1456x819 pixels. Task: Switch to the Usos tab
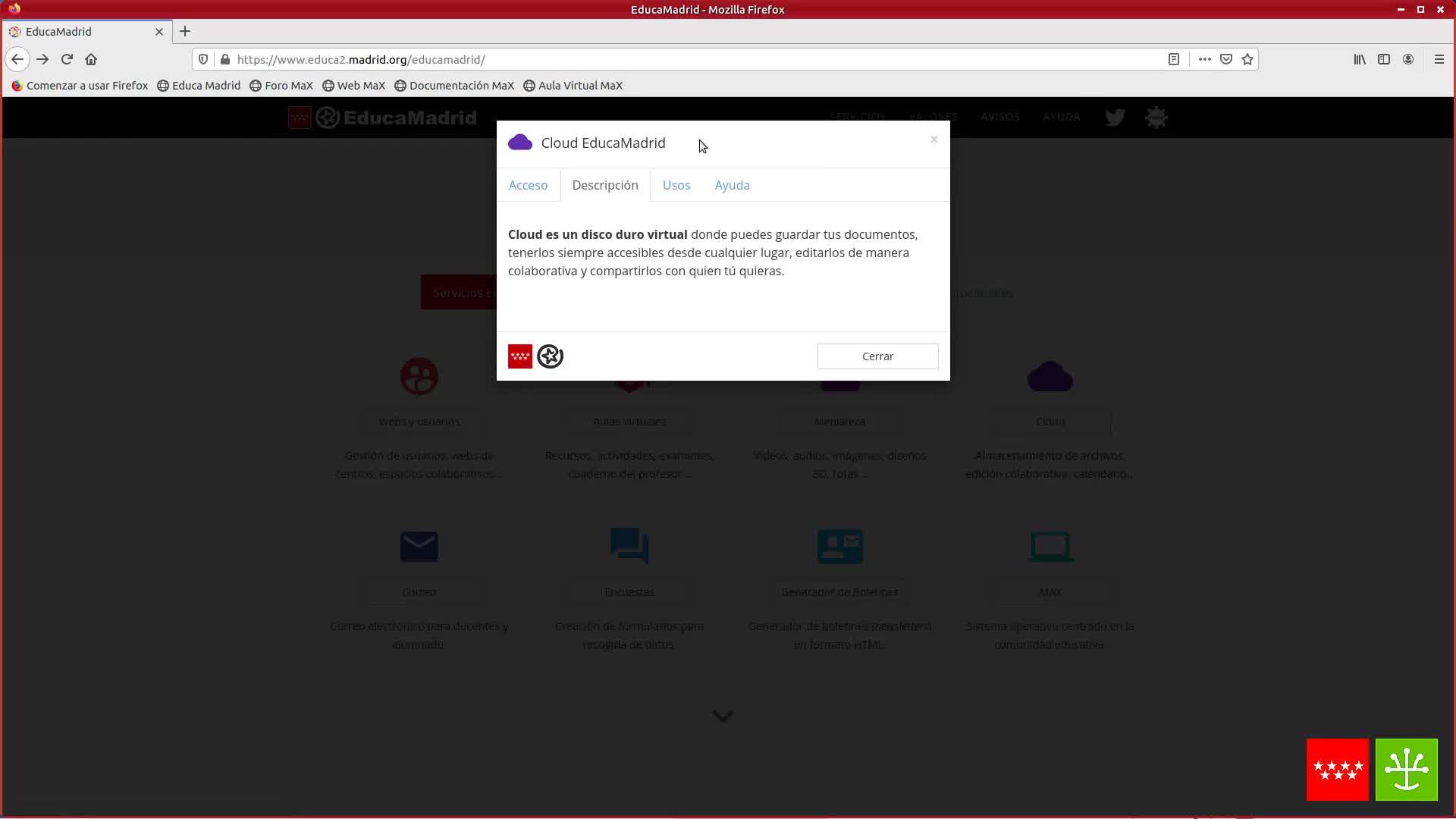[x=676, y=185]
